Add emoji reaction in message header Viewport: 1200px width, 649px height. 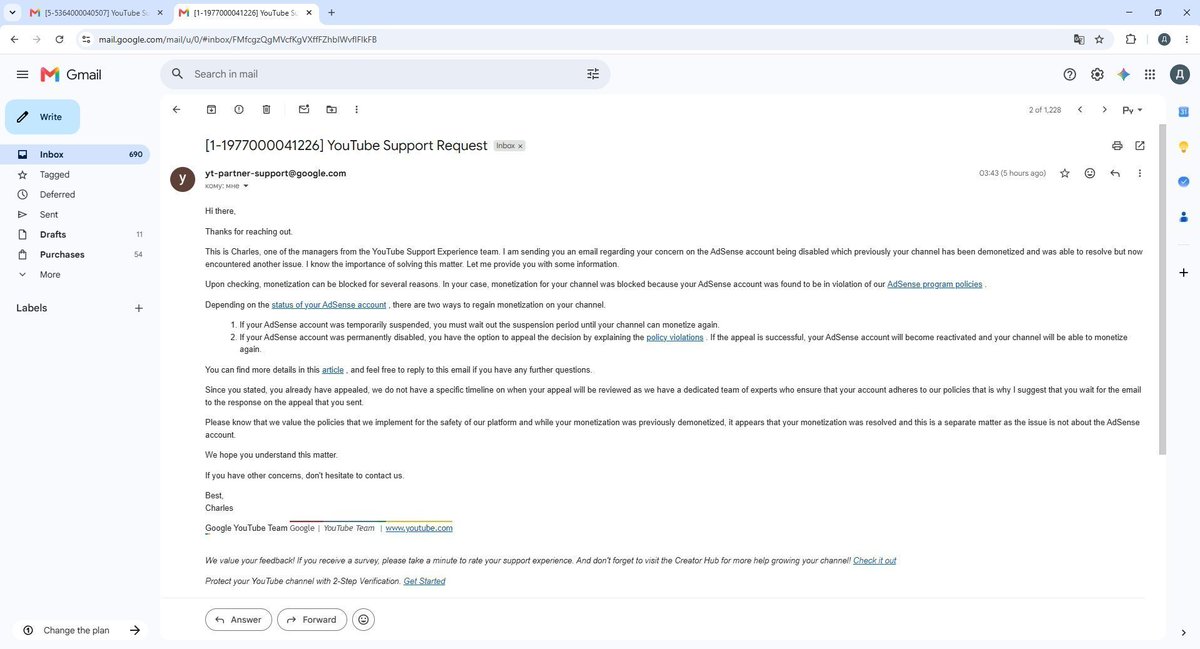point(1090,173)
